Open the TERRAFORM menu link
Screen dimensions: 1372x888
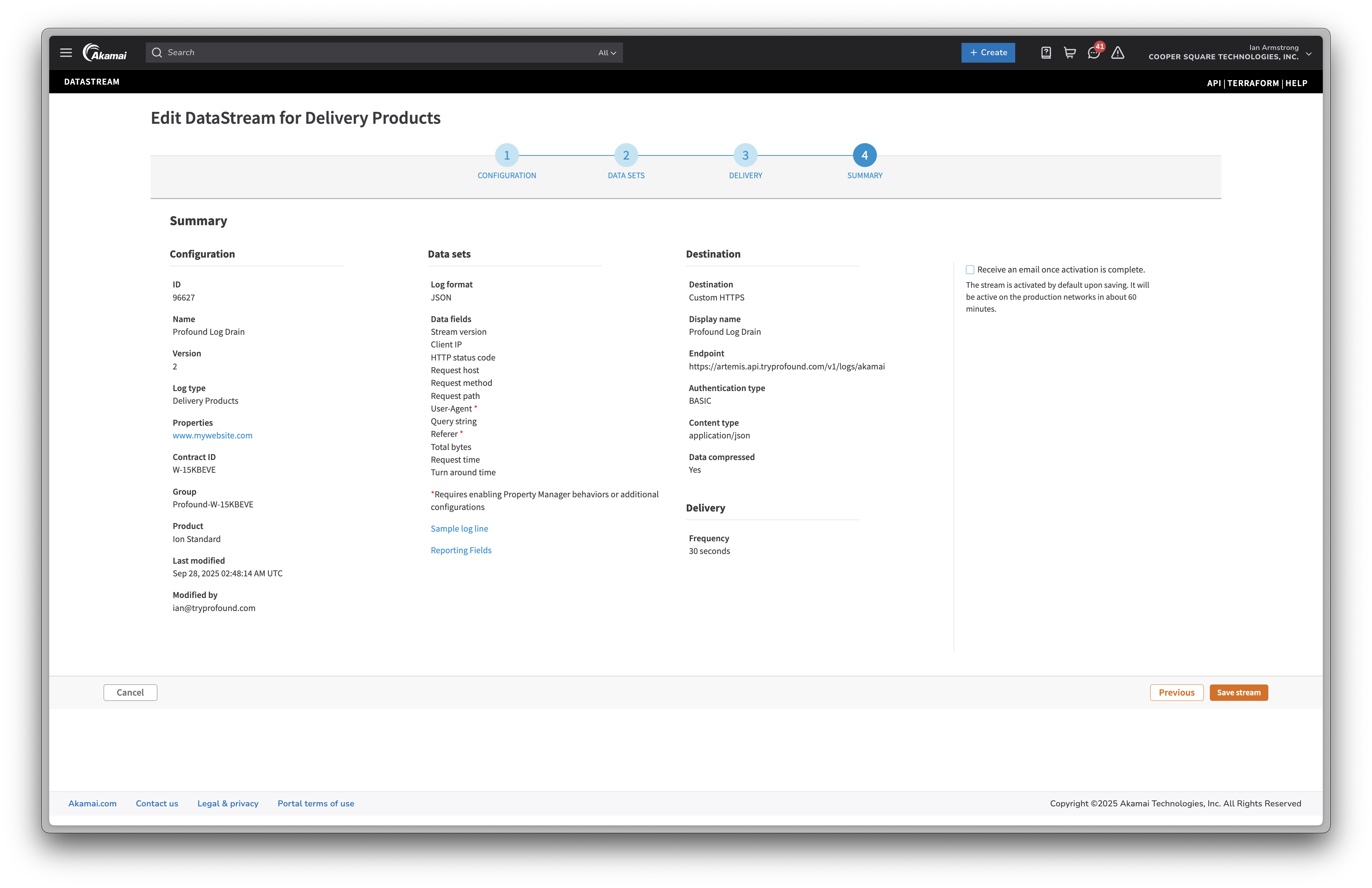click(x=1252, y=83)
